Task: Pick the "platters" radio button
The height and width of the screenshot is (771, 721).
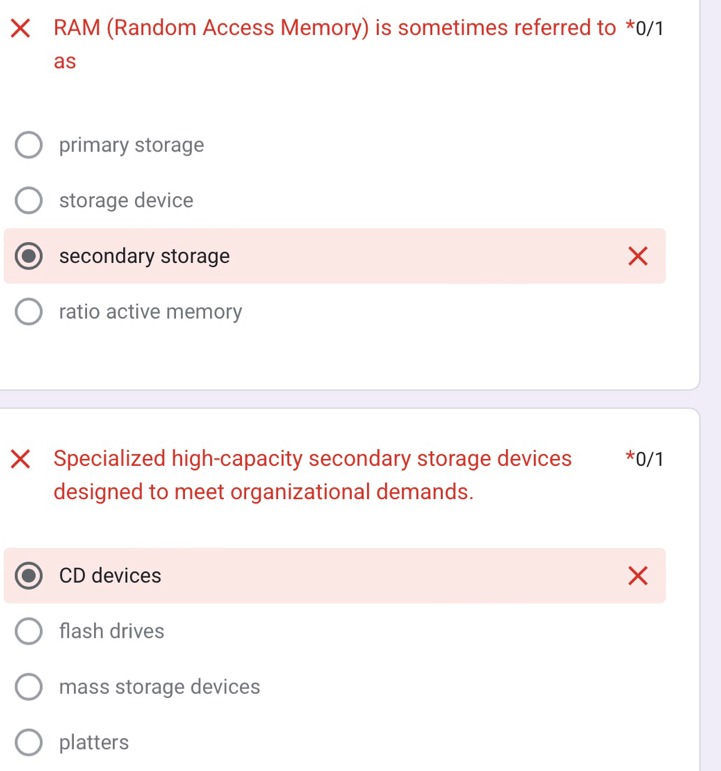Action: tap(29, 742)
